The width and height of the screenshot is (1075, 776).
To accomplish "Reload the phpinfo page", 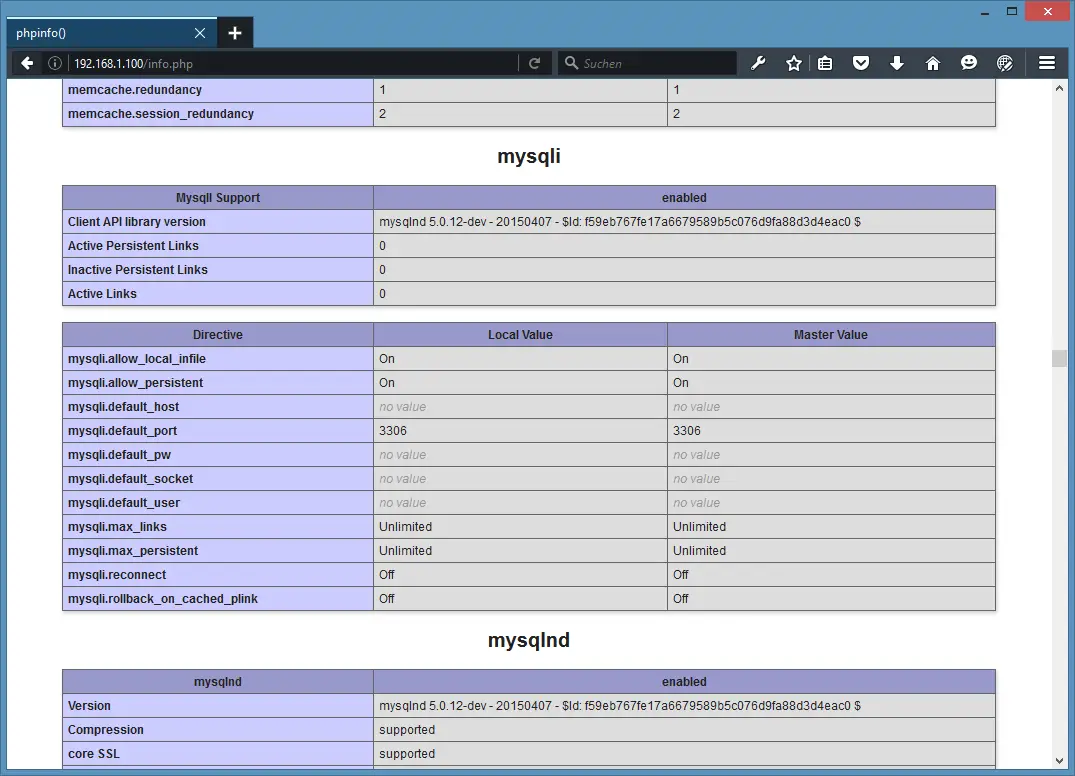I will coord(535,63).
